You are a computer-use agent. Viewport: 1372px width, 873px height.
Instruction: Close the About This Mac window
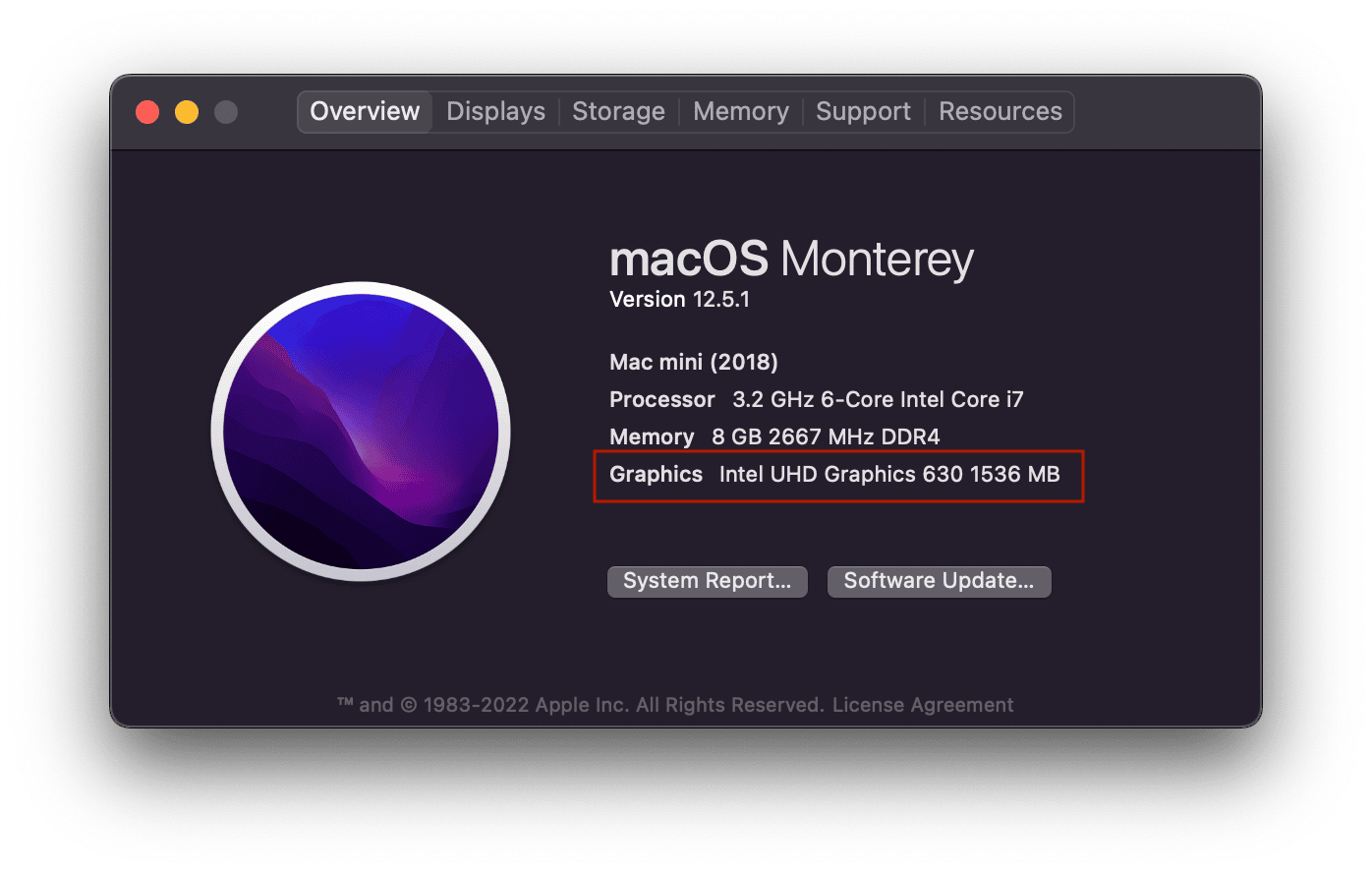pos(147,112)
